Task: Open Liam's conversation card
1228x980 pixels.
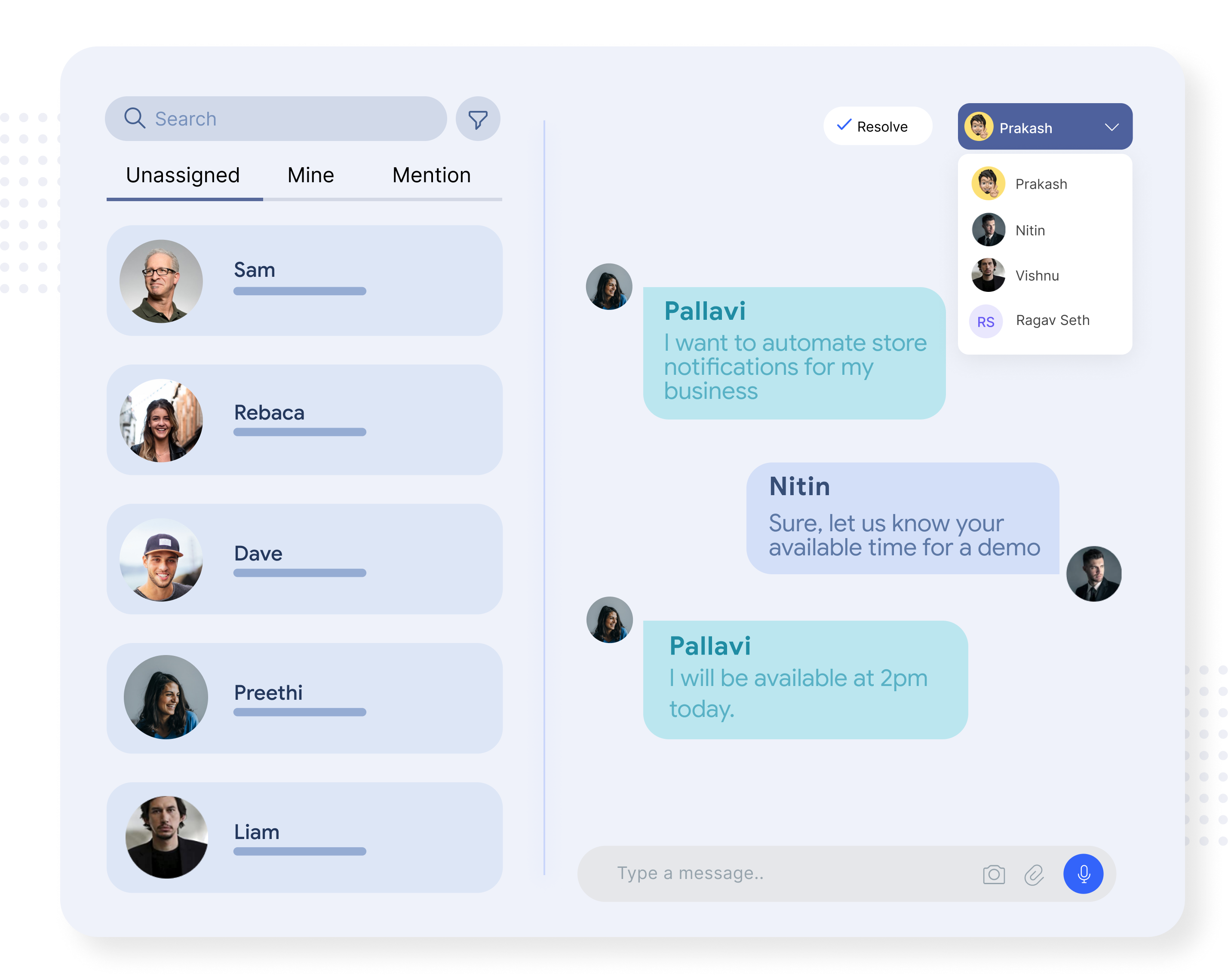Action: pos(304,838)
